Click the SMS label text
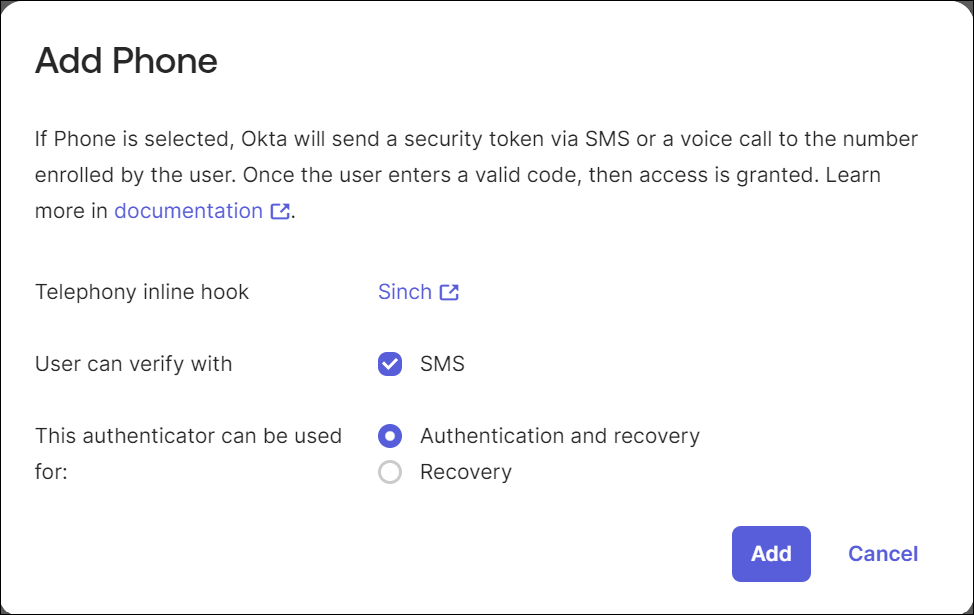 (444, 363)
